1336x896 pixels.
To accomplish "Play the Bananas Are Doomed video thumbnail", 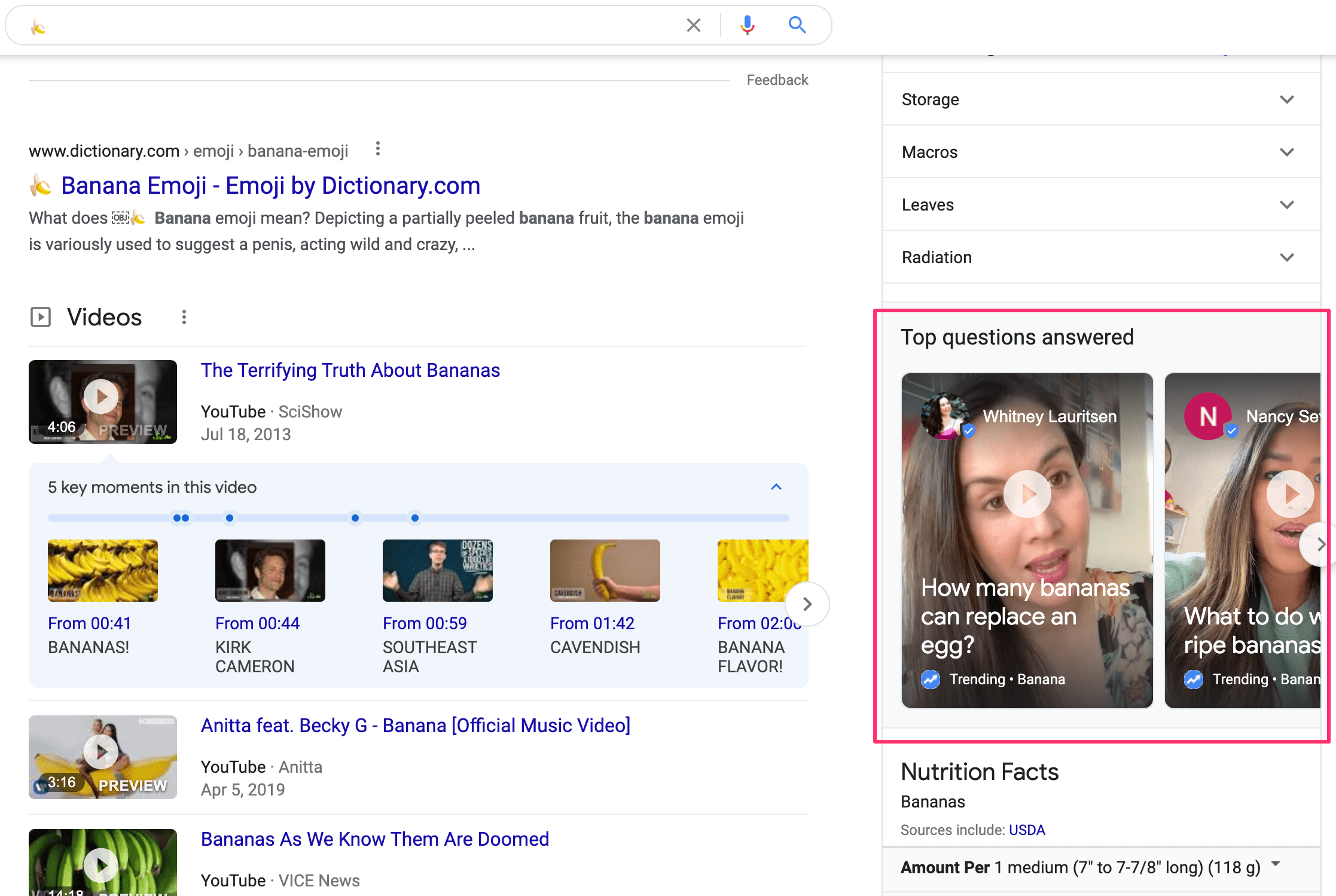I will pos(103,863).
